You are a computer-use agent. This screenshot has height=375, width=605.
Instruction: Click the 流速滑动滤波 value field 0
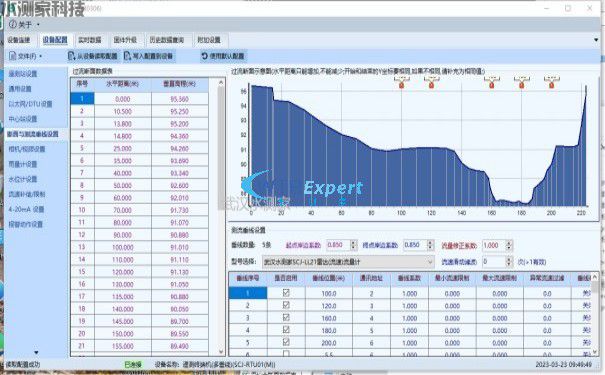tap(494, 262)
